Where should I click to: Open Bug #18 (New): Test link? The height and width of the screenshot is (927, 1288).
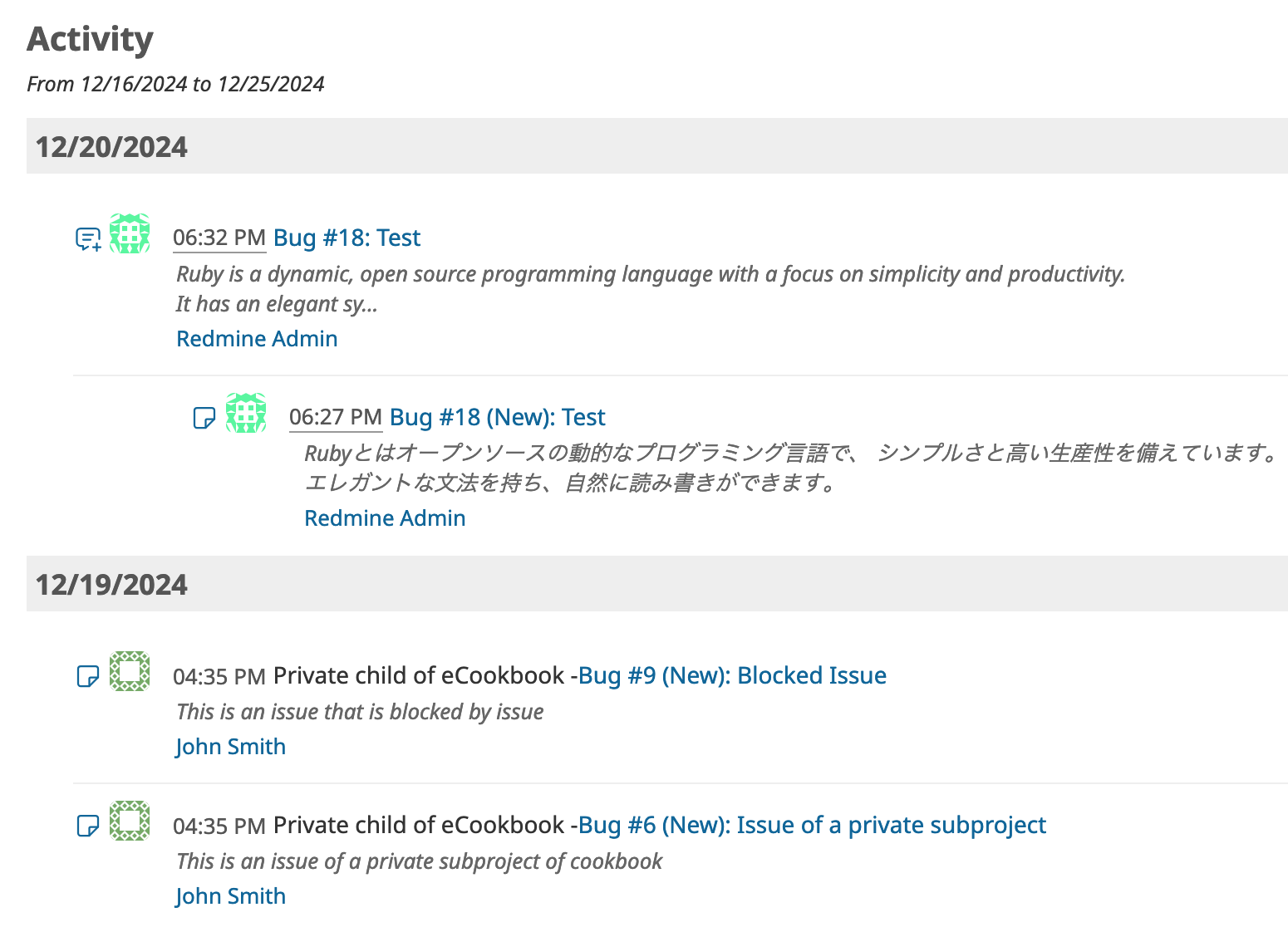pos(497,417)
